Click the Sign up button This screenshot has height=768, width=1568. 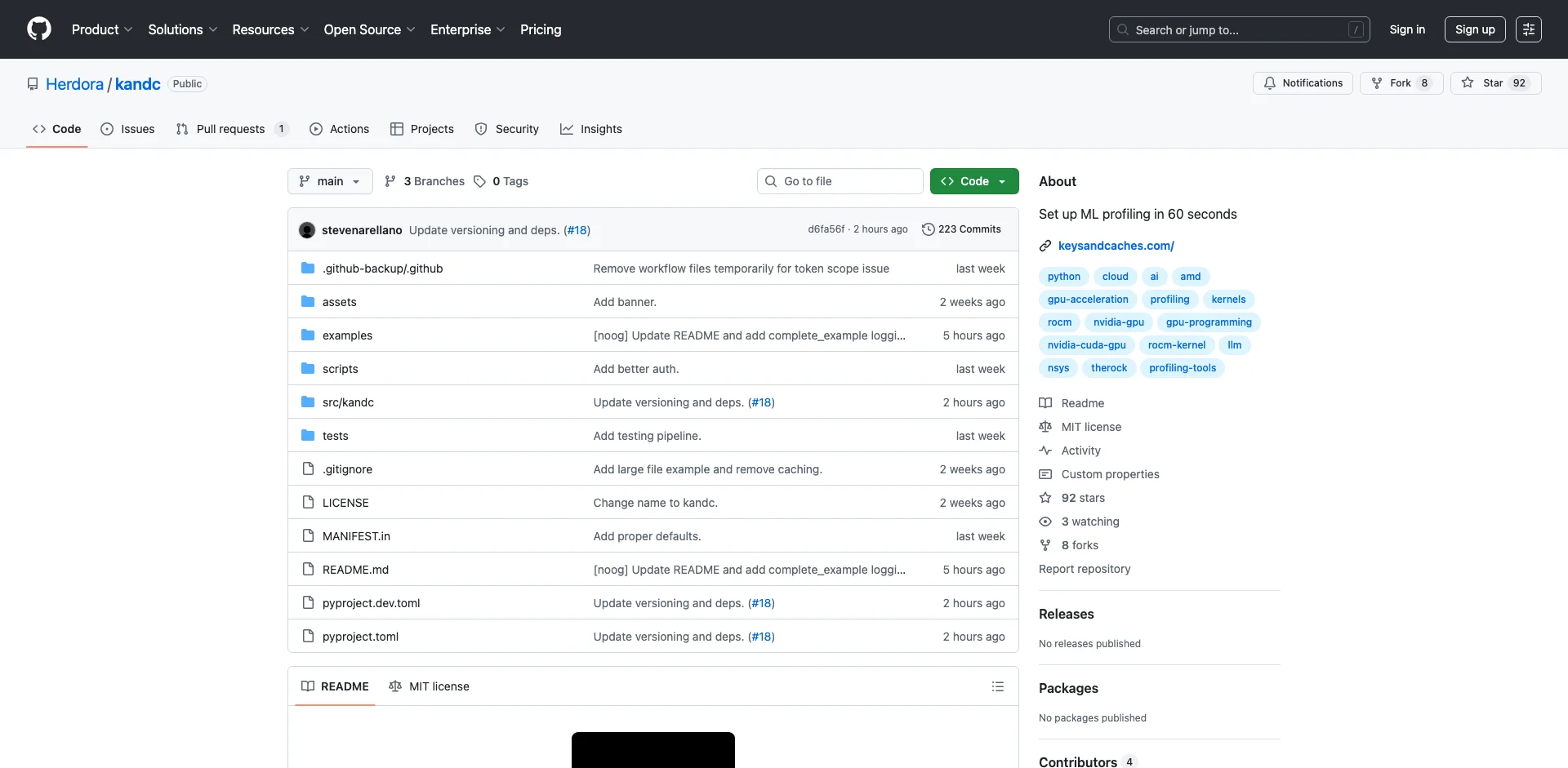pyautogui.click(x=1474, y=29)
